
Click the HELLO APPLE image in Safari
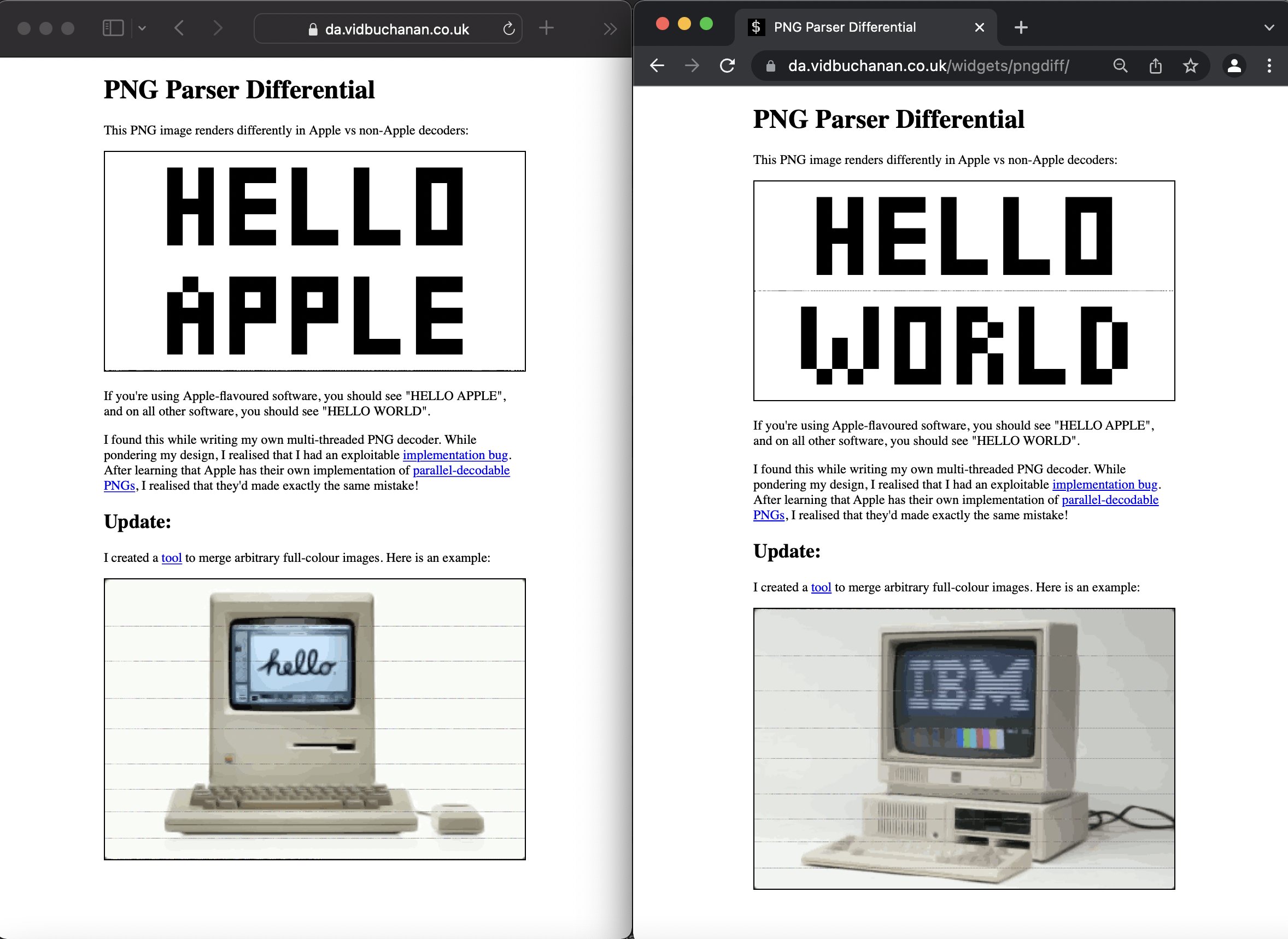point(315,261)
